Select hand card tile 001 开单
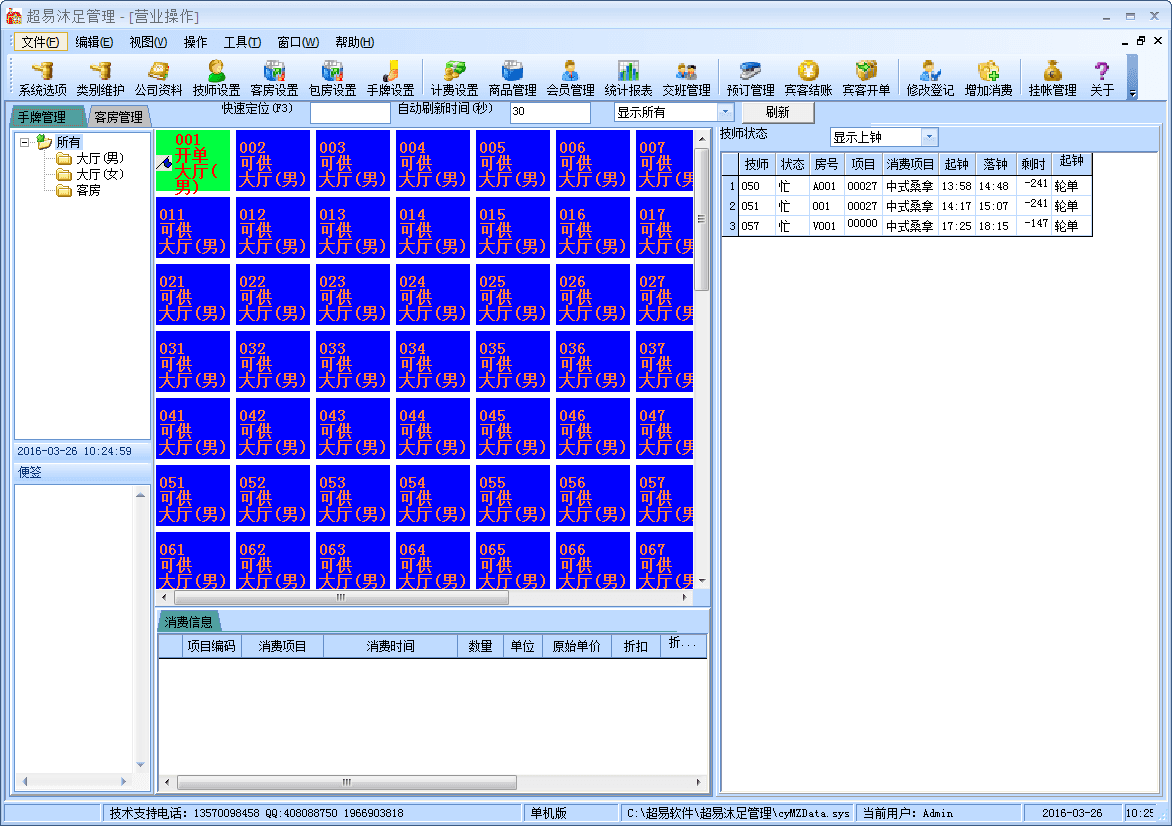This screenshot has width=1172, height=826. pos(193,160)
